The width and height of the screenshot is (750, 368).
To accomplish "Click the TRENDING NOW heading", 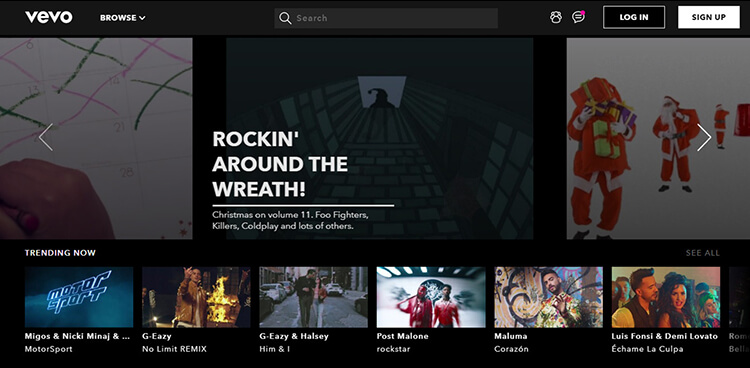I will pyautogui.click(x=60, y=253).
